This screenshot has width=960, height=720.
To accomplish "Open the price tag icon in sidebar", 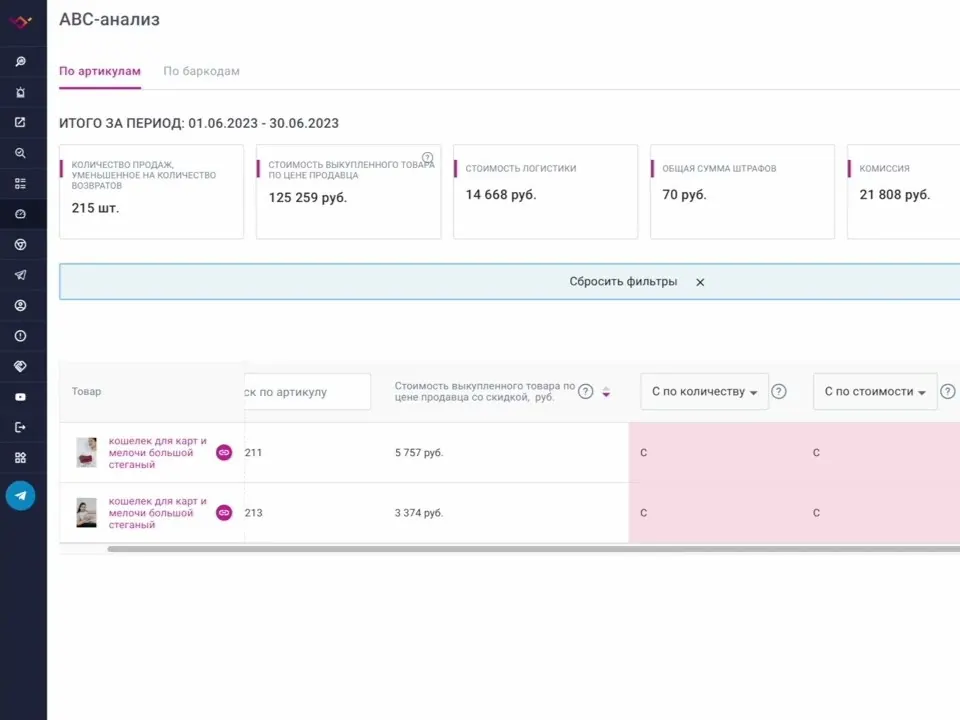I will (x=20, y=366).
